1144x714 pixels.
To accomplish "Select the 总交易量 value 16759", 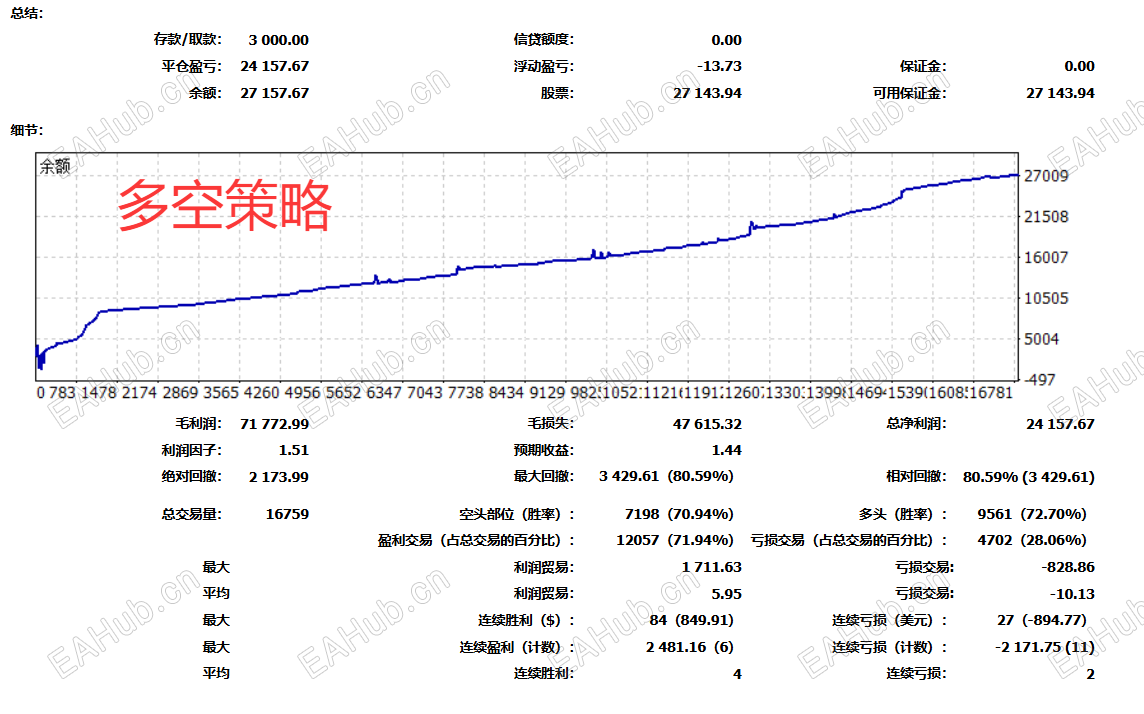I will click(287, 514).
